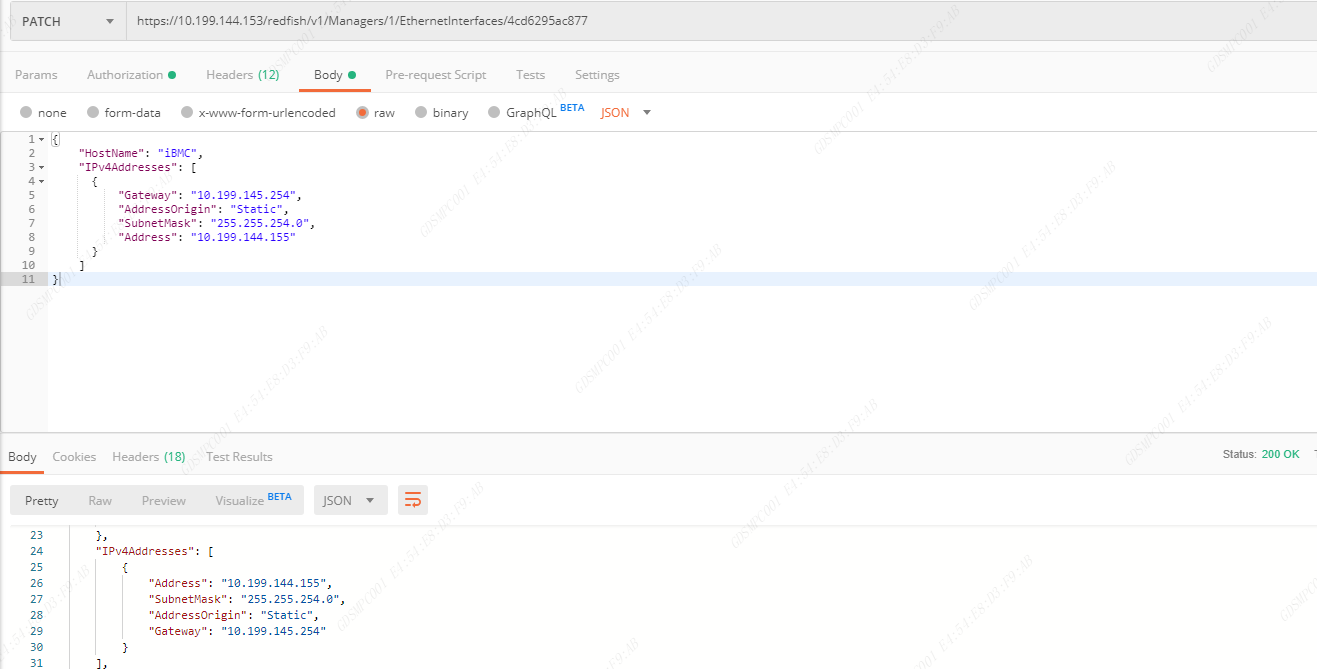1317x669 pixels.
Task: Open the PATCH HTTP method dropdown
Action: click(x=67, y=21)
